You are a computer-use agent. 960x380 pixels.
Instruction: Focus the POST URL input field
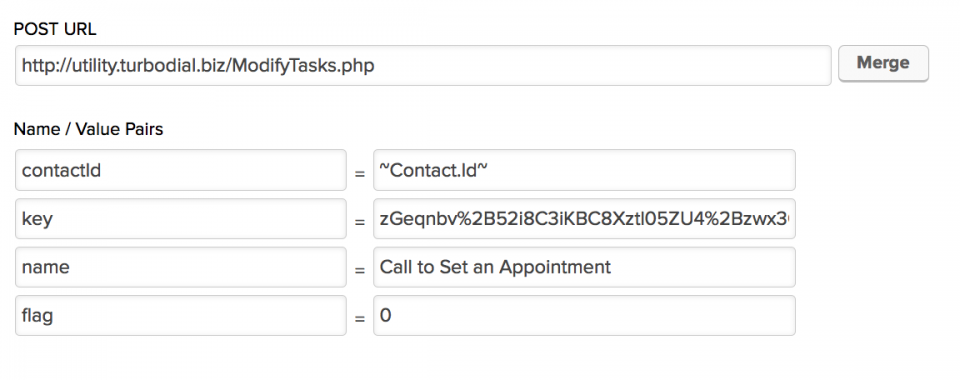pos(423,65)
